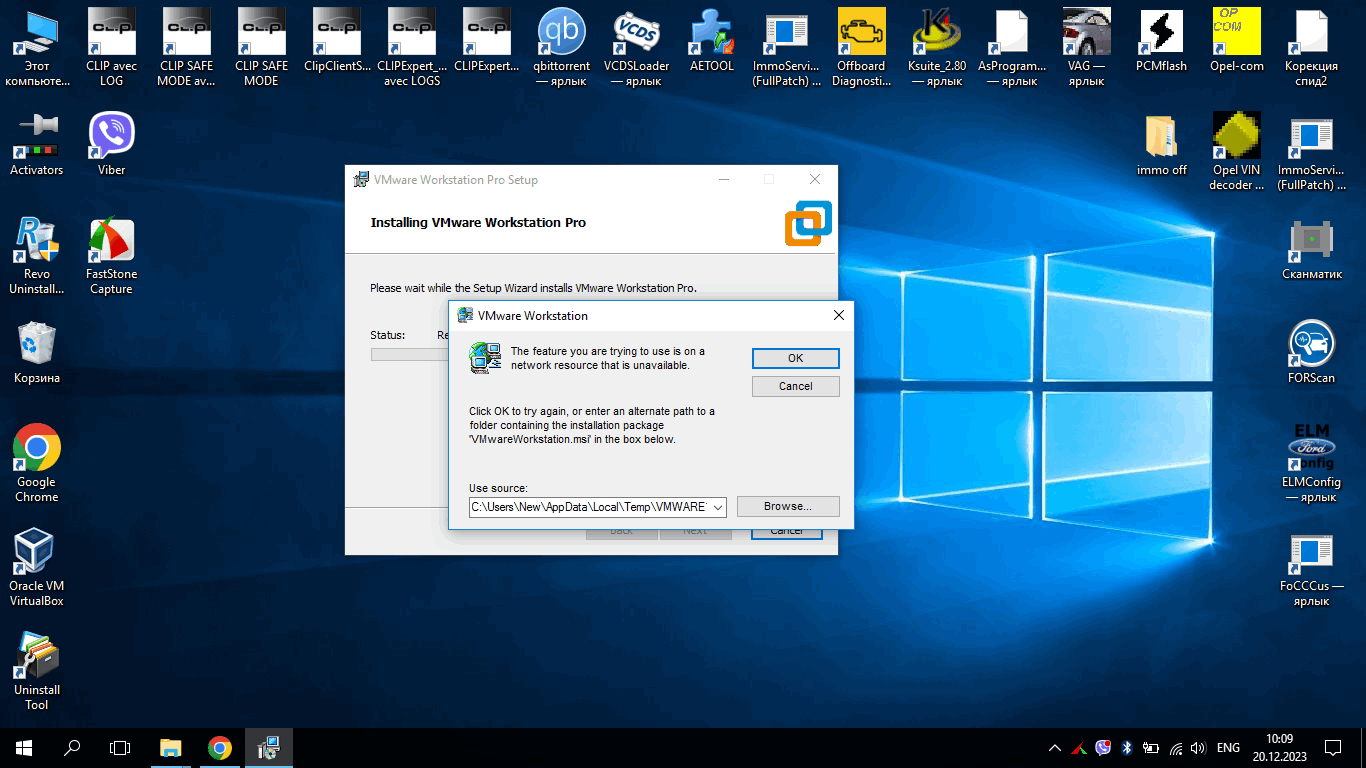Viewport: 1366px width, 768px height.
Task: Click OK to retry the installation
Action: click(795, 358)
